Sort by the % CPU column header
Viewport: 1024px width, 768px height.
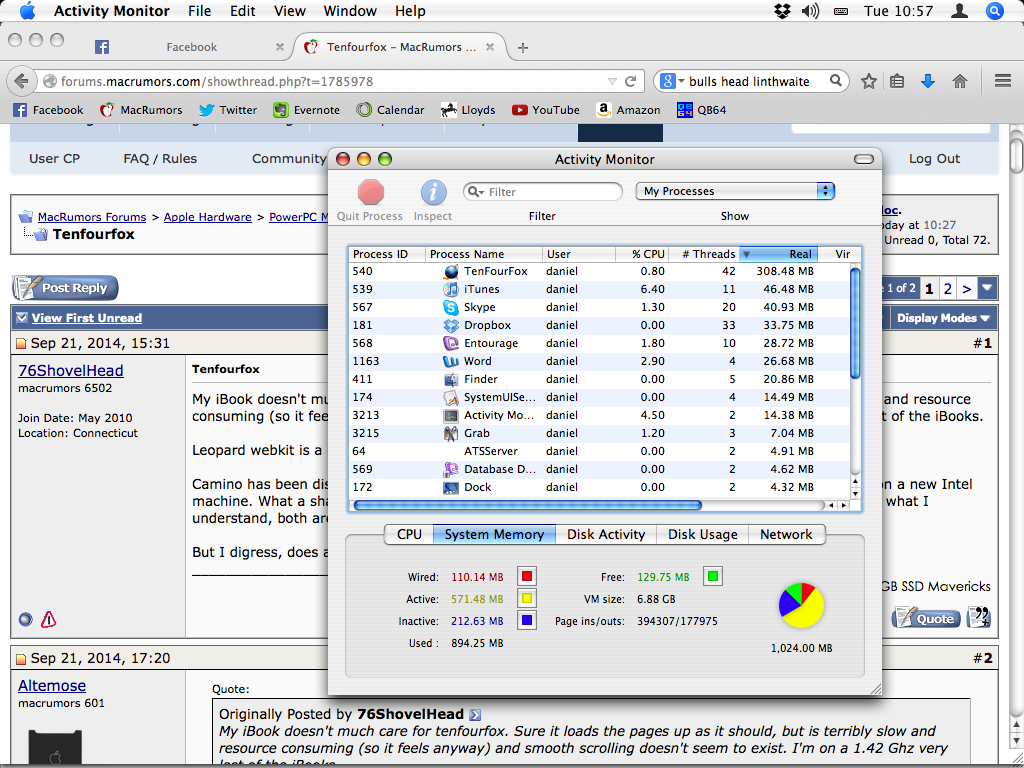coord(642,254)
